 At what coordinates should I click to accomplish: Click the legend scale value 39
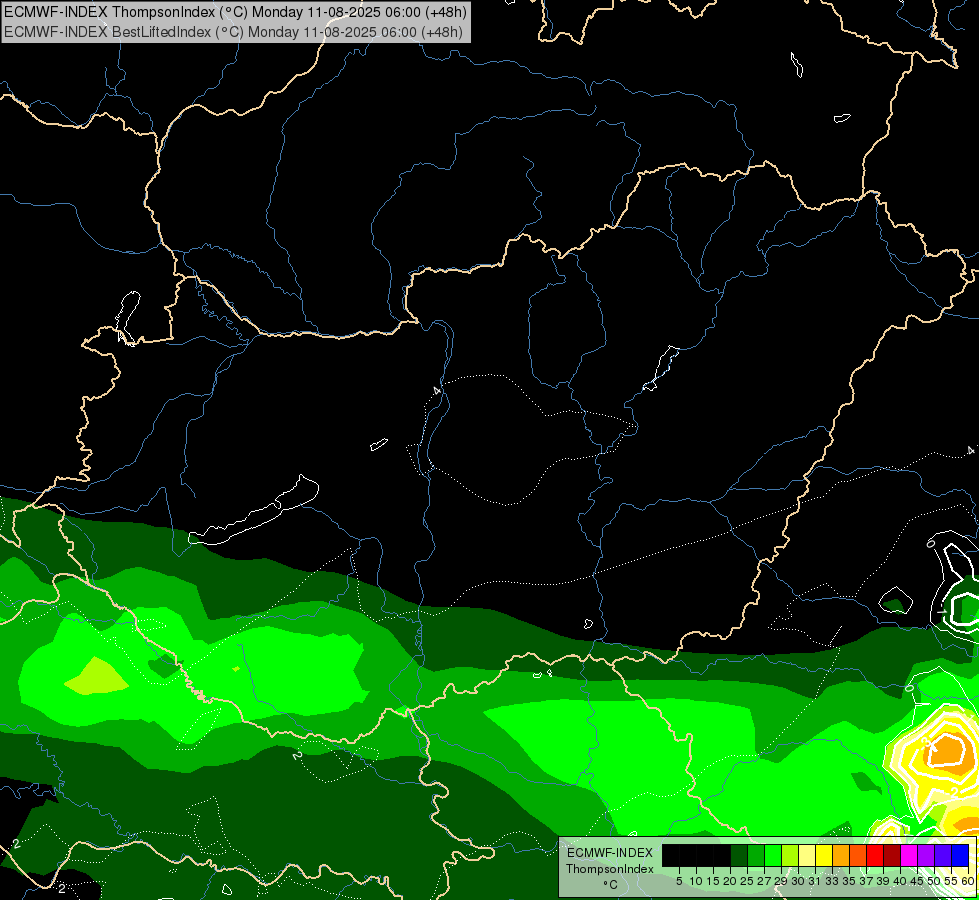[883, 881]
